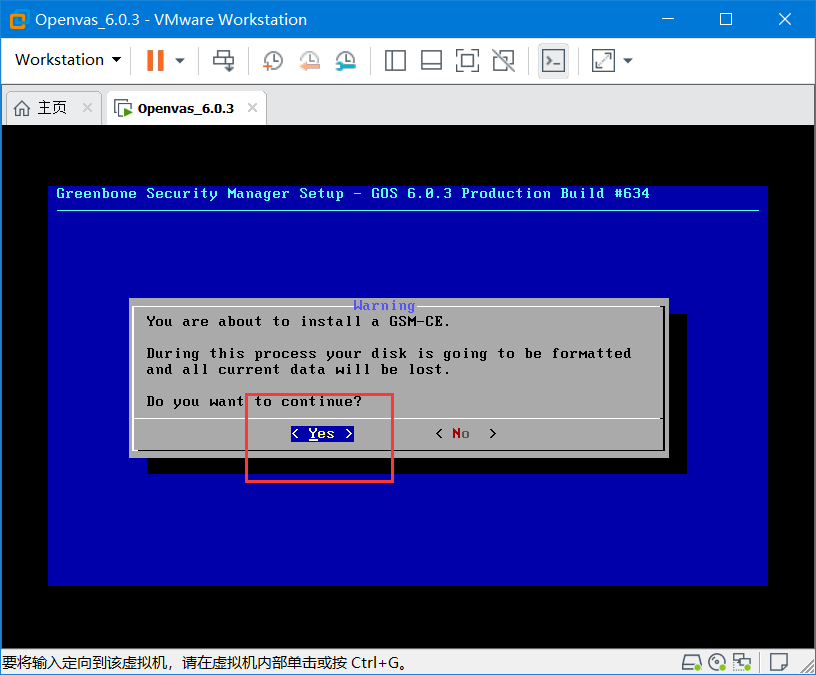Enter full screen mode

pos(467,61)
